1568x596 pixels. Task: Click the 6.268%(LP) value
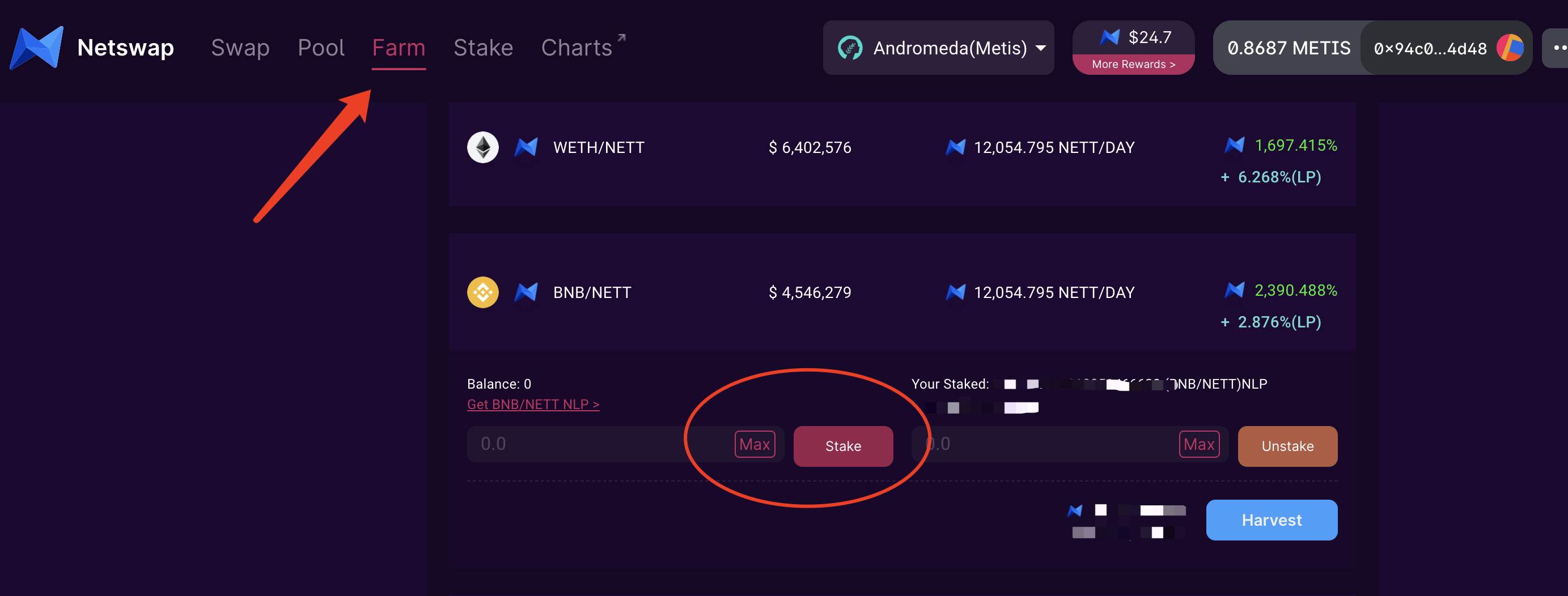click(1279, 177)
